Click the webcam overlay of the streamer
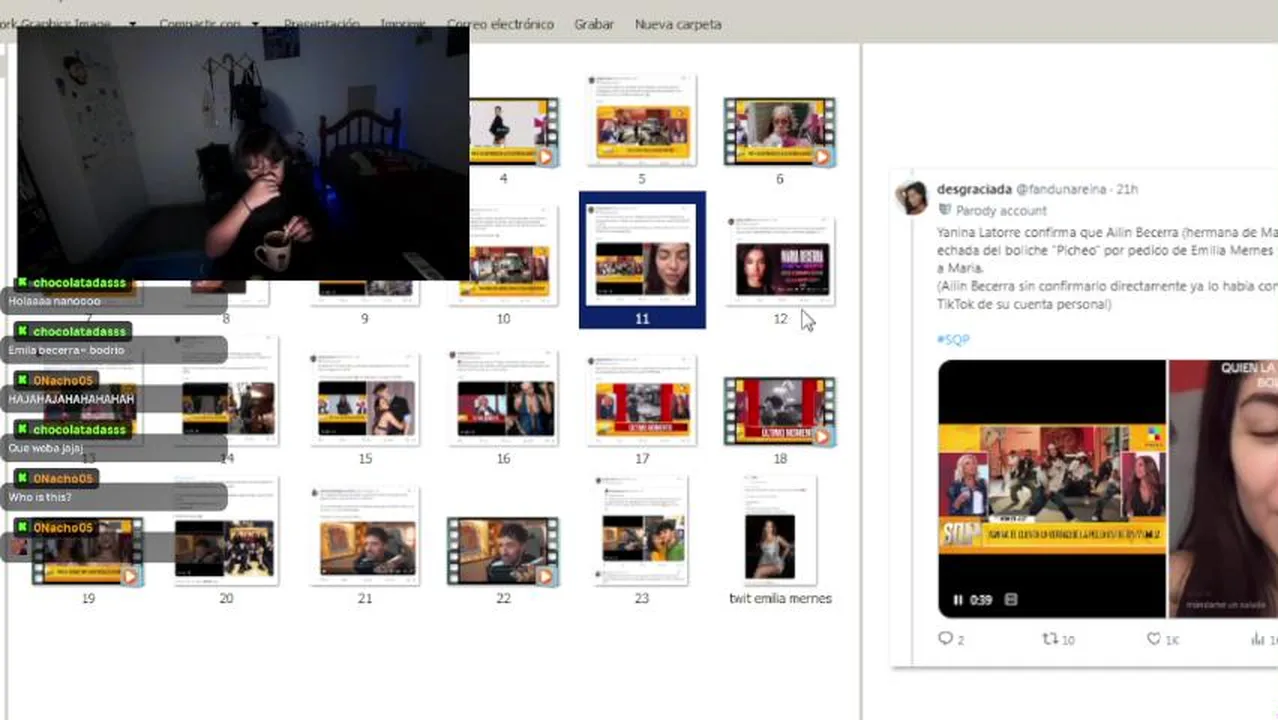 [243, 153]
